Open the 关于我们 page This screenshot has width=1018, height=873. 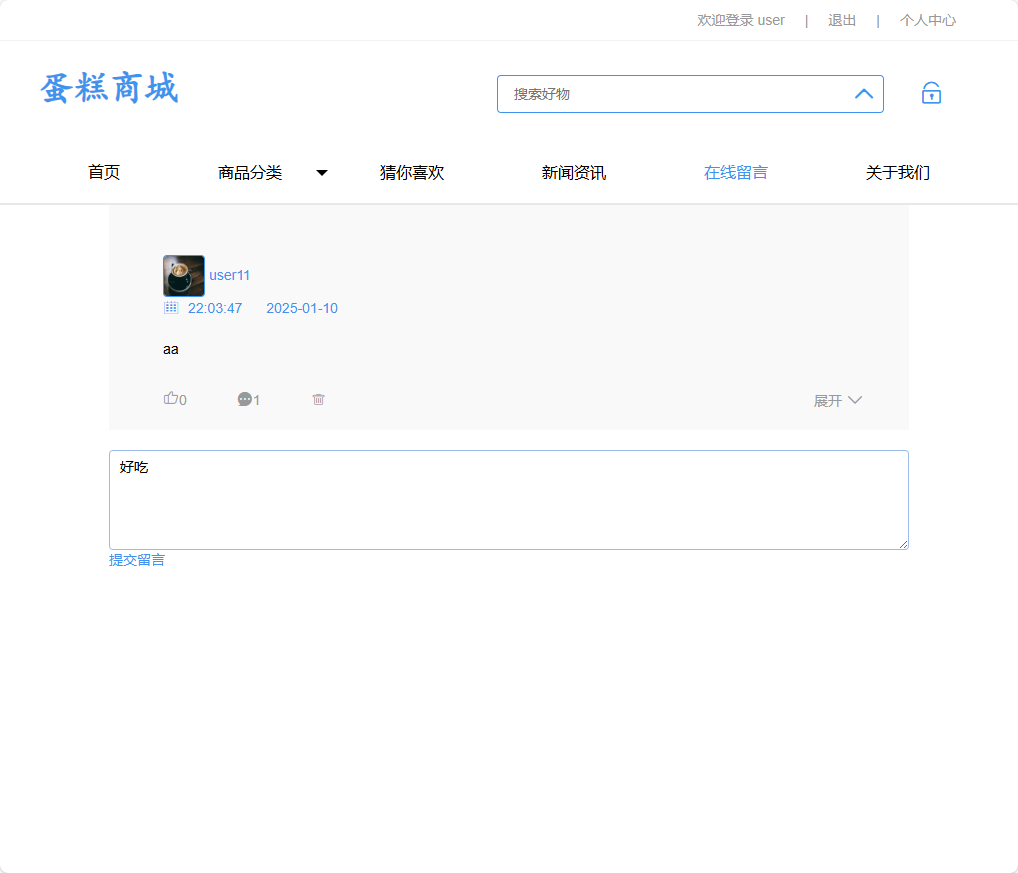(897, 172)
